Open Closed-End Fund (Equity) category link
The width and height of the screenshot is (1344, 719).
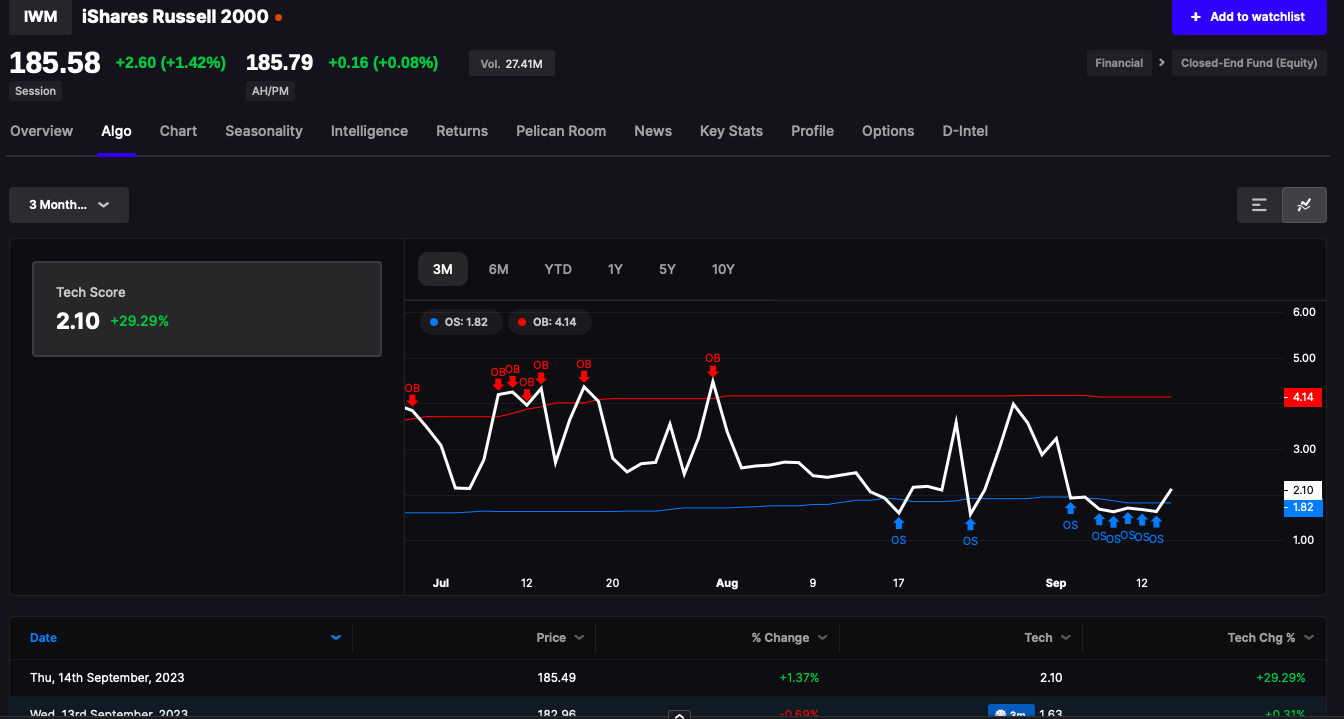click(1249, 63)
